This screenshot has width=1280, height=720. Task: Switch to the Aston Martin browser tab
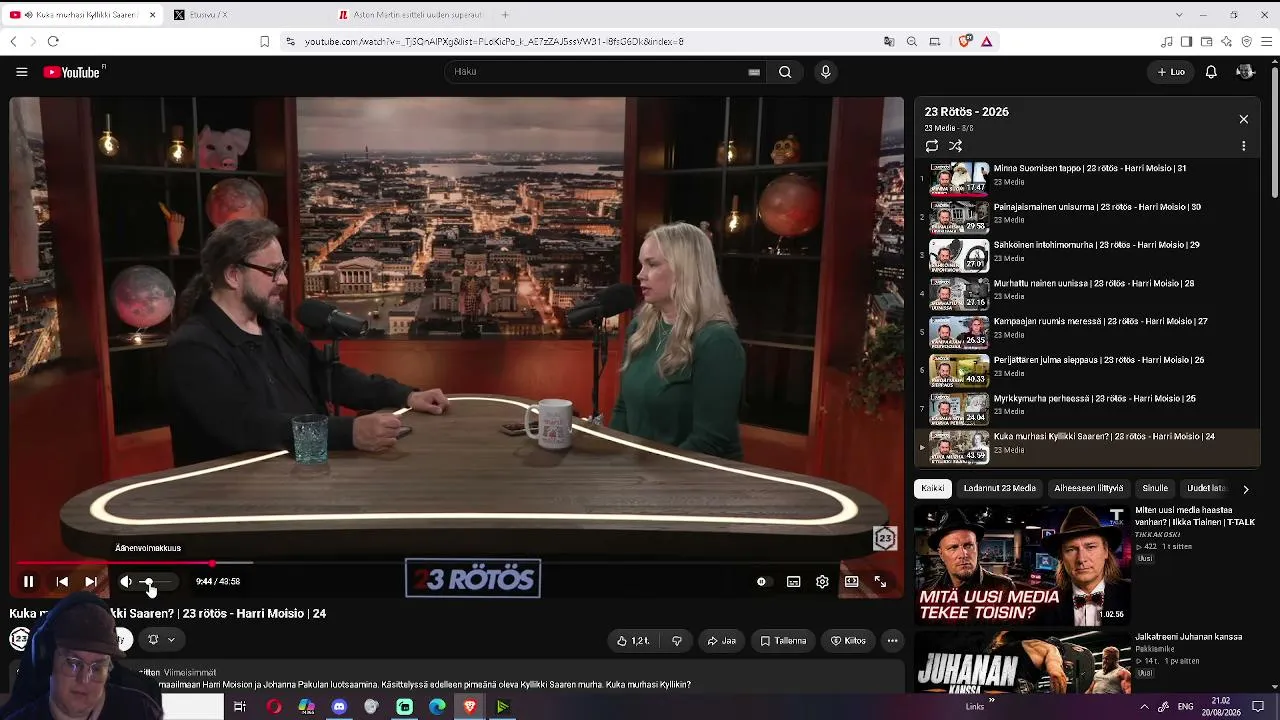tap(410, 15)
